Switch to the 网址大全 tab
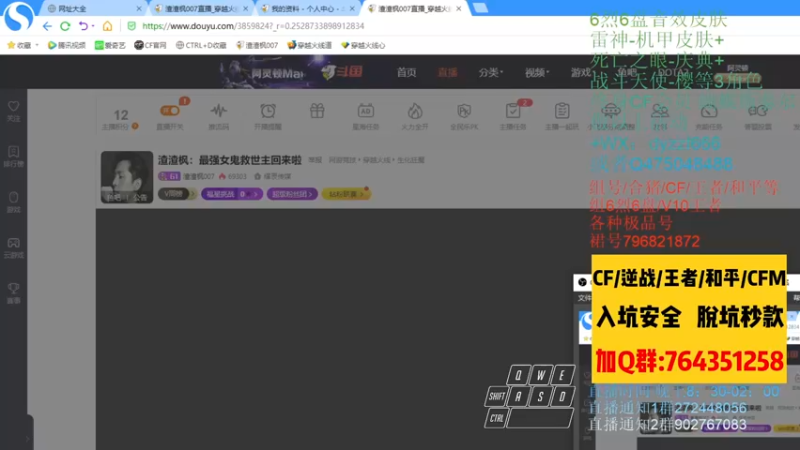 (x=72, y=9)
